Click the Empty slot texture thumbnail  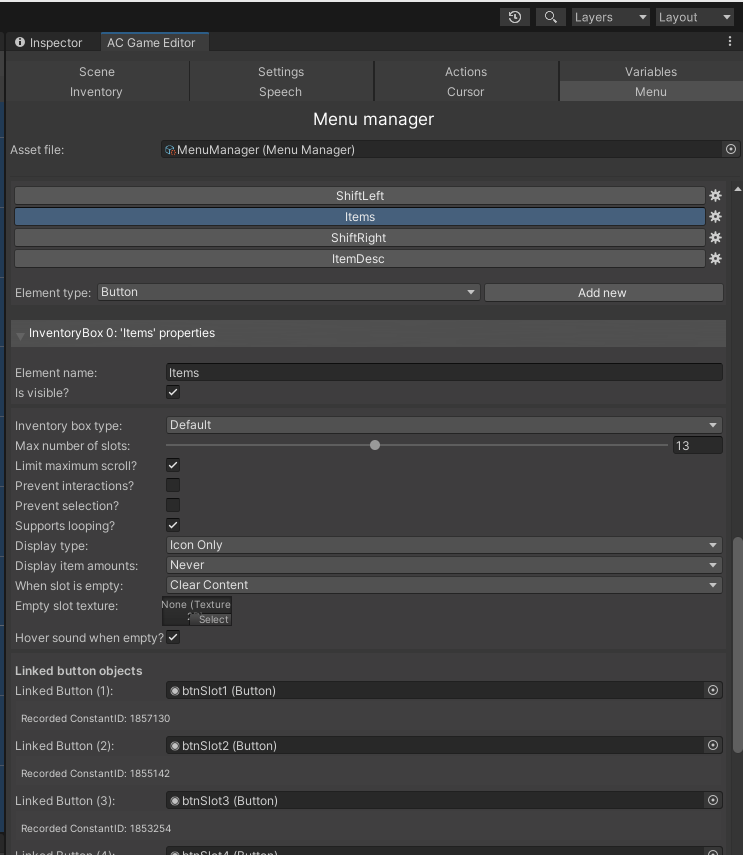[x=196, y=611]
